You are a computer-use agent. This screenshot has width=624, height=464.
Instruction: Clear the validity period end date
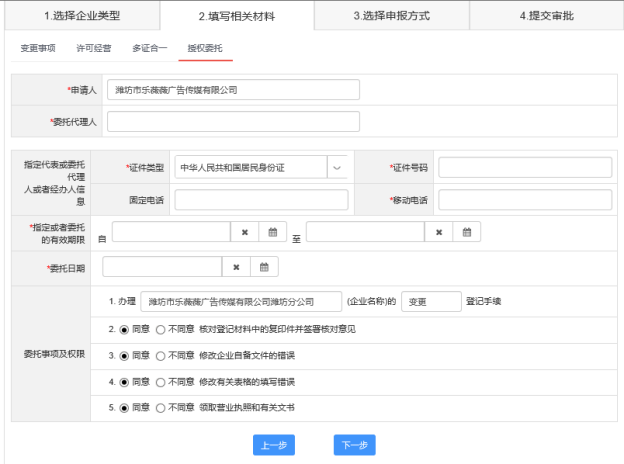(439, 232)
